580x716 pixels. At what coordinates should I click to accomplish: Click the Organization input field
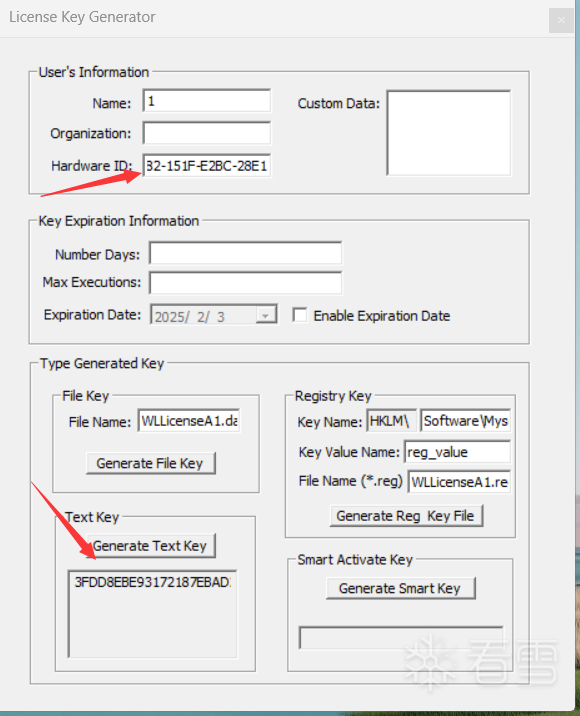click(206, 133)
